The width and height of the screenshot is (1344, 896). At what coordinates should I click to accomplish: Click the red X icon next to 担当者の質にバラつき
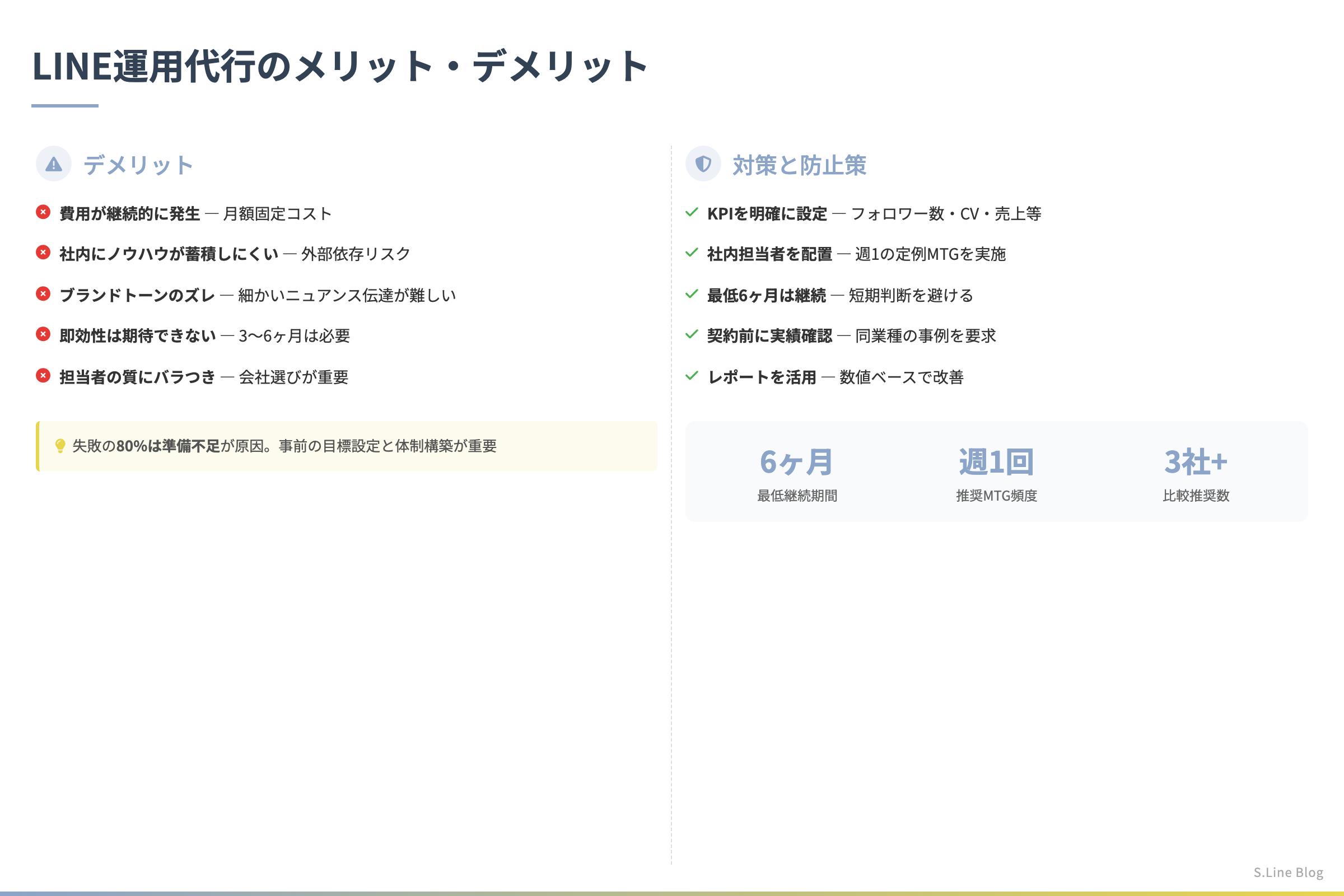(x=43, y=375)
